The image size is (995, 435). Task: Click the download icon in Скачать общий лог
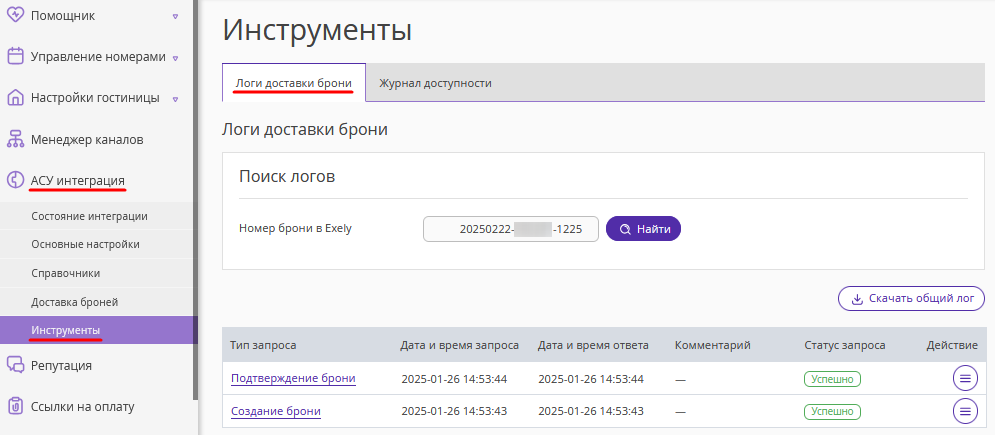(x=857, y=299)
